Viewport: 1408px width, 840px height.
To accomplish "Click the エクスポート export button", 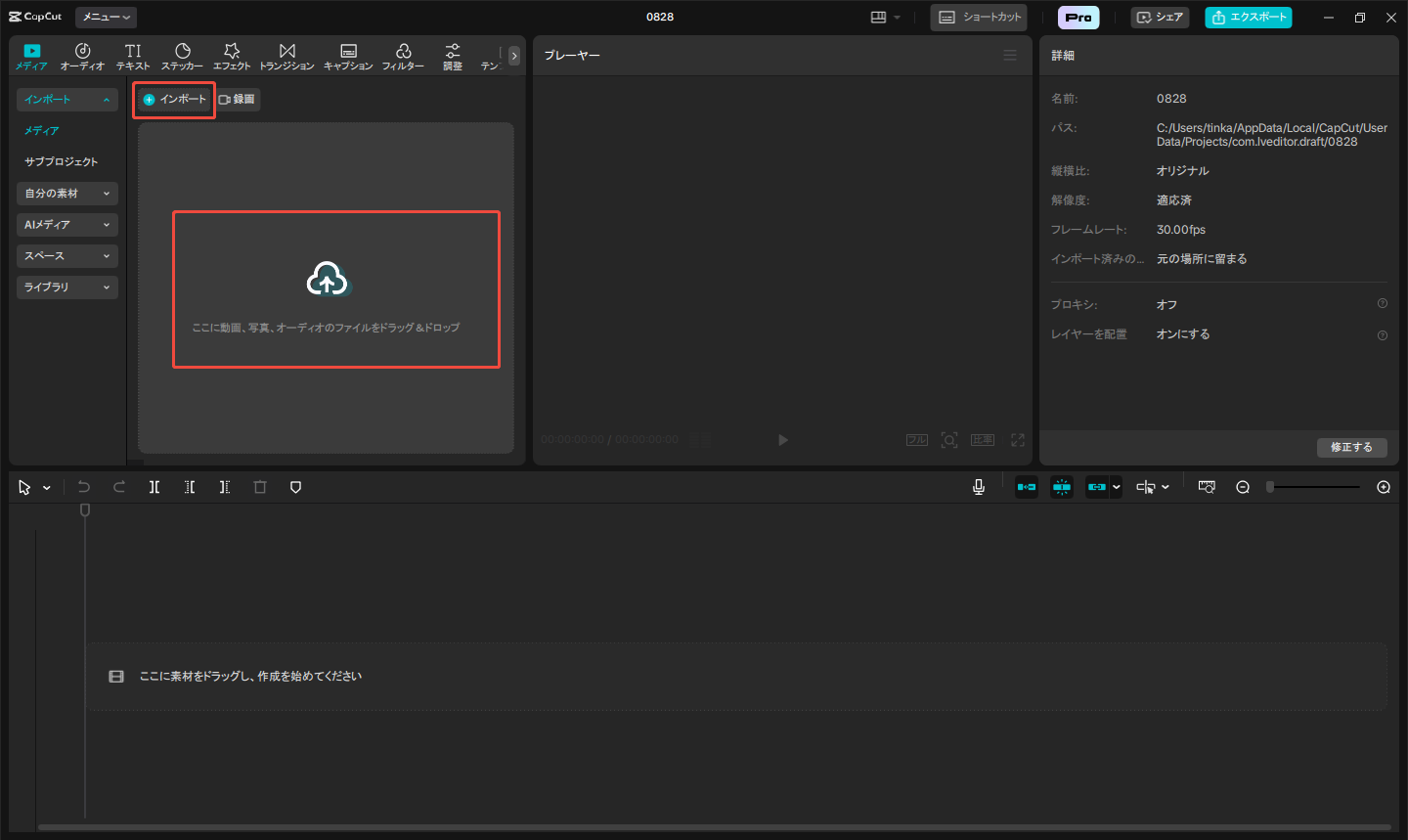I will [x=1249, y=18].
